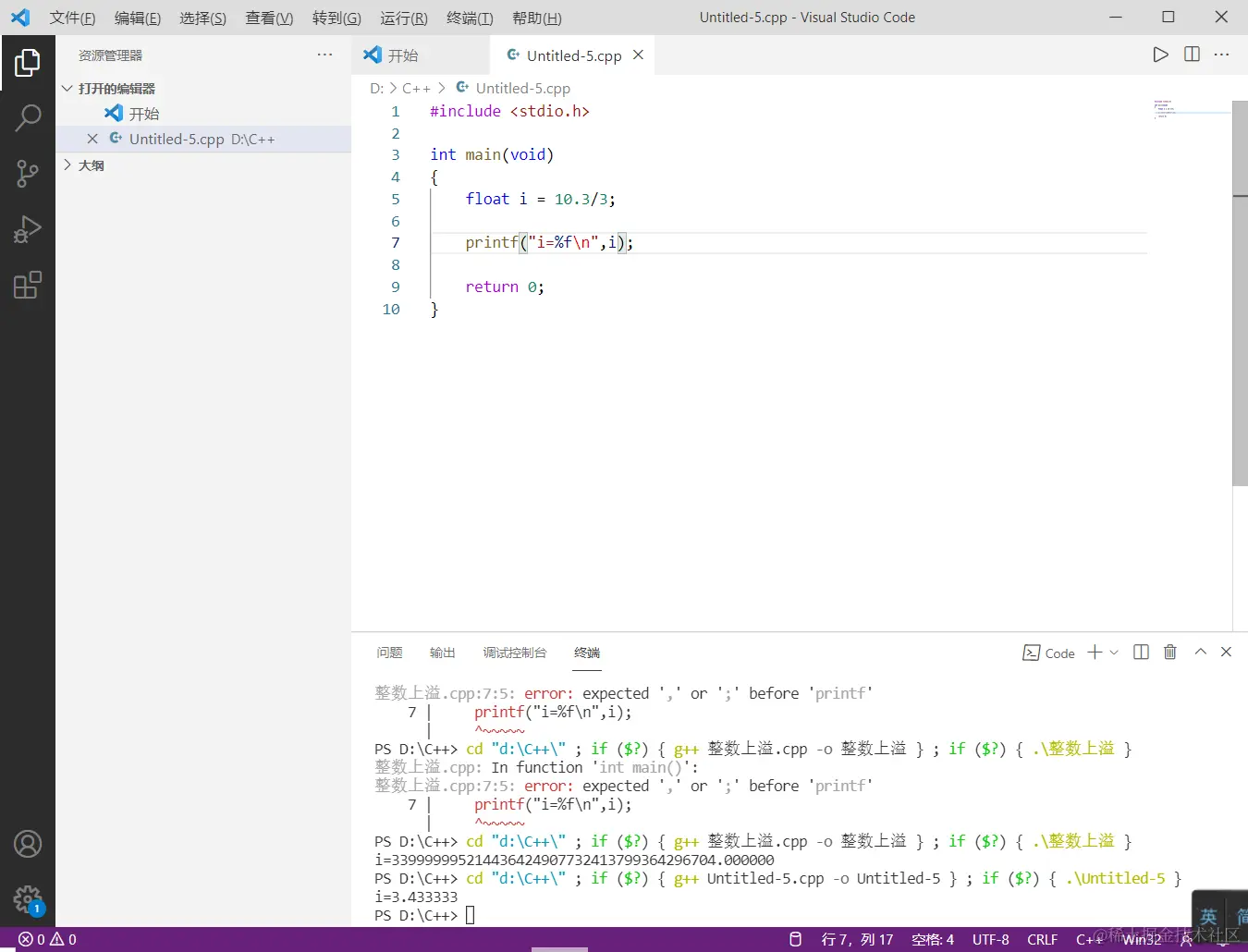Switch to the Debug Console (调试控制台) tab
The width and height of the screenshot is (1248, 952).
[515, 653]
